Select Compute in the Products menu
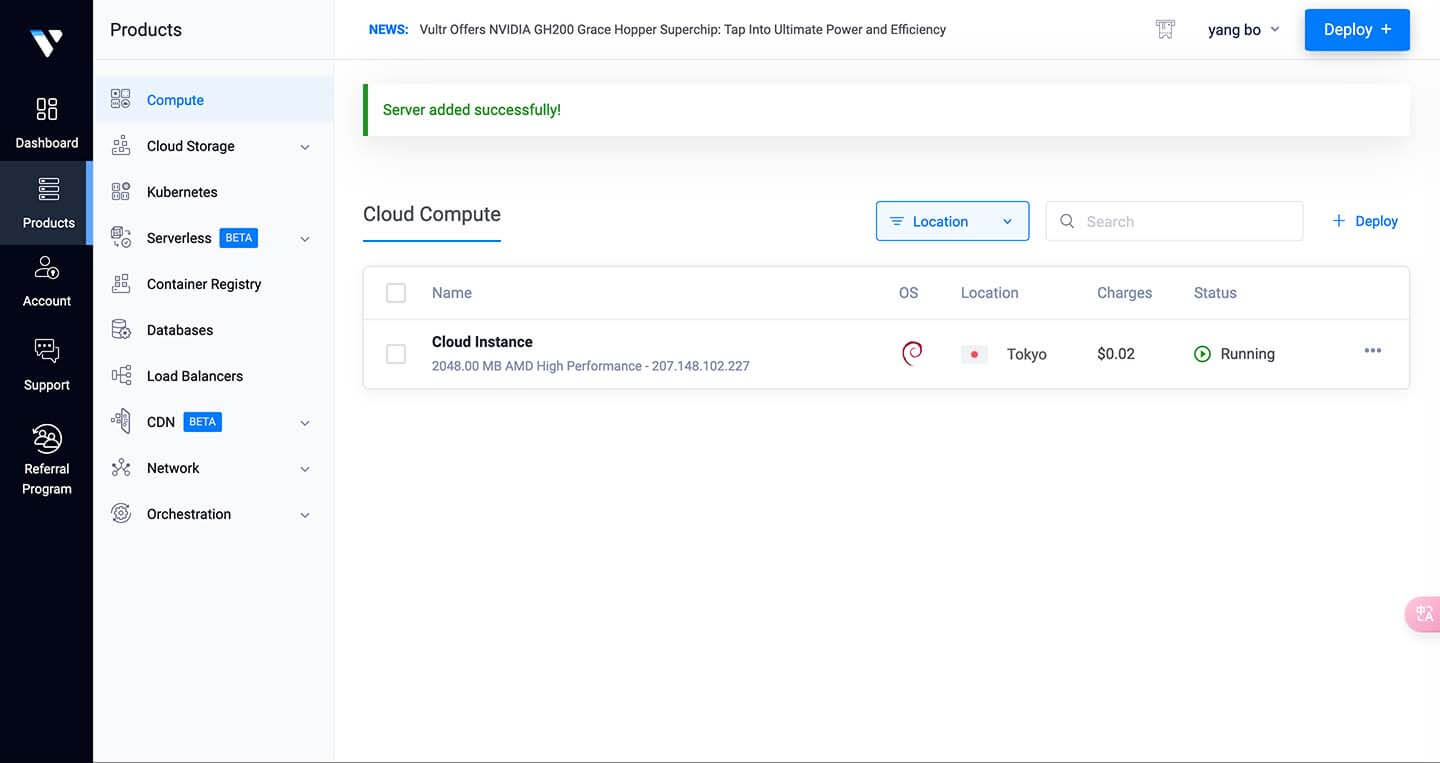The image size is (1440, 763). (x=214, y=100)
